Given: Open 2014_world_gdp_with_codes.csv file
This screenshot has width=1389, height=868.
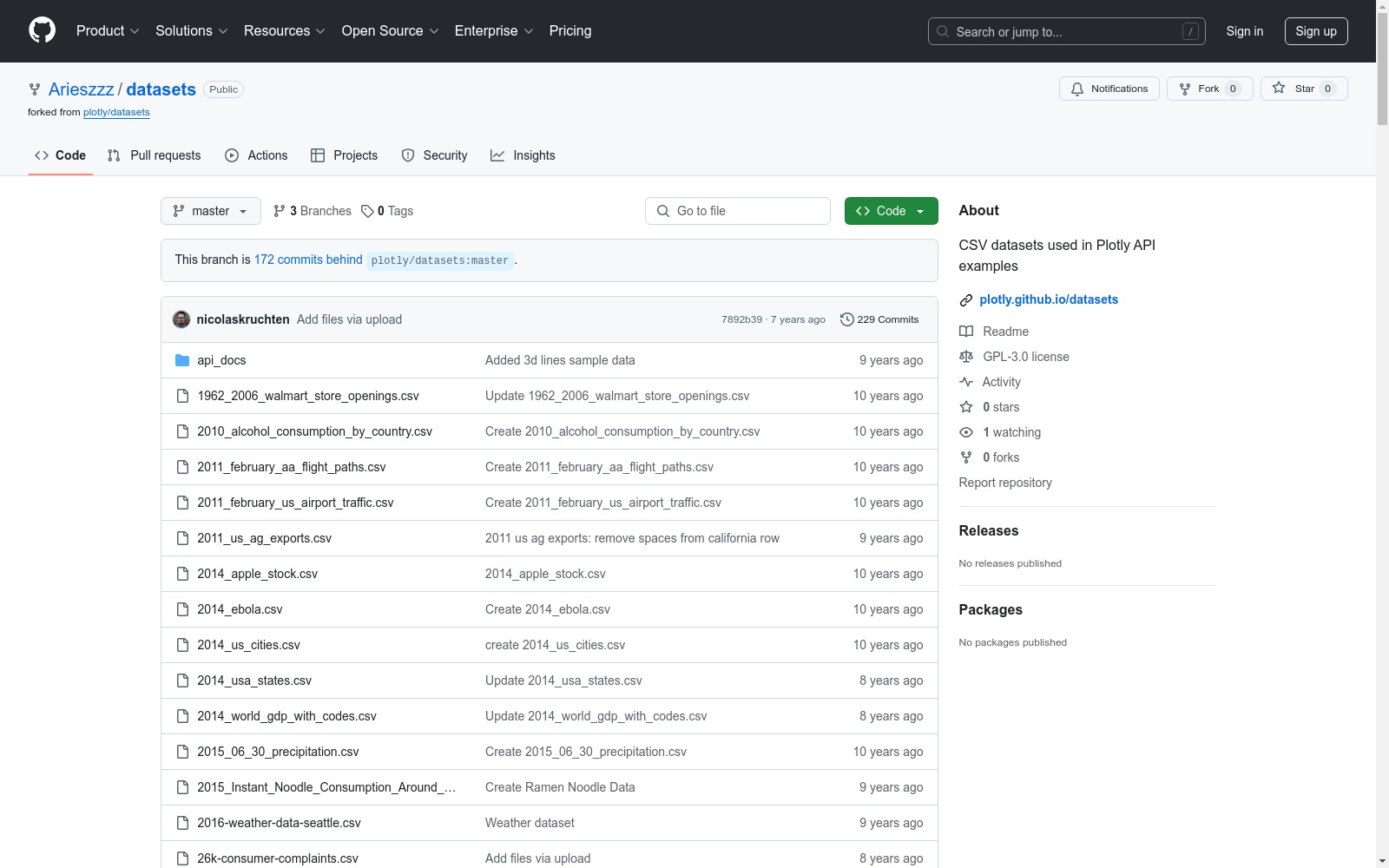Looking at the screenshot, I should [286, 716].
